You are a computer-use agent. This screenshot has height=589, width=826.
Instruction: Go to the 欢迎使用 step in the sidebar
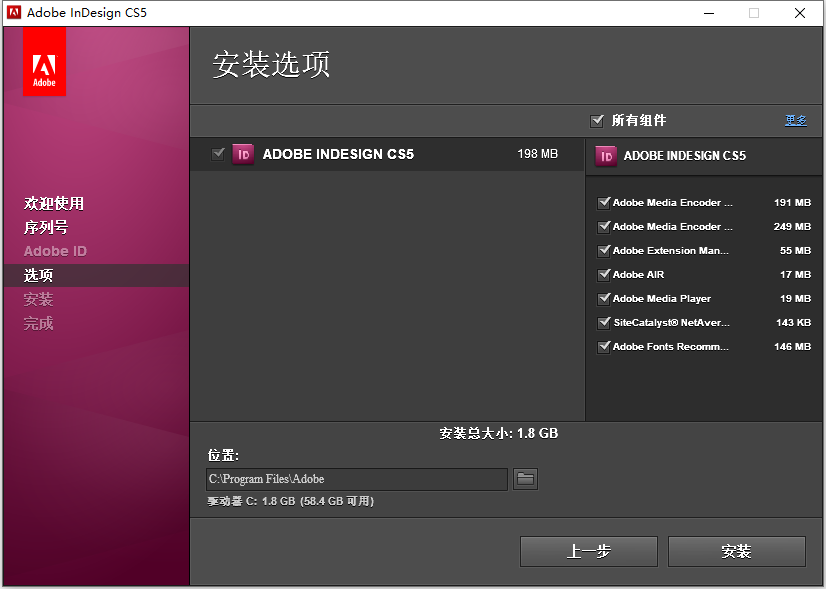54,203
